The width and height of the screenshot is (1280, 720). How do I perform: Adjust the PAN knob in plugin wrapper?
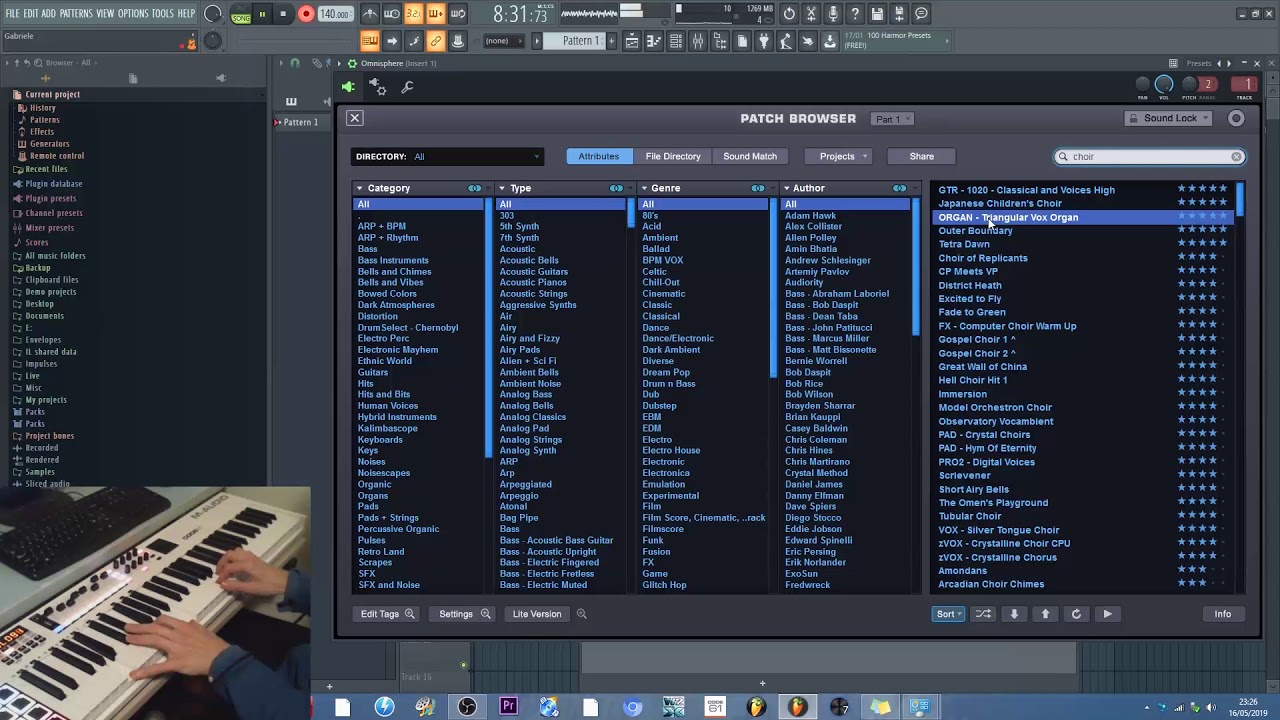[x=1143, y=85]
